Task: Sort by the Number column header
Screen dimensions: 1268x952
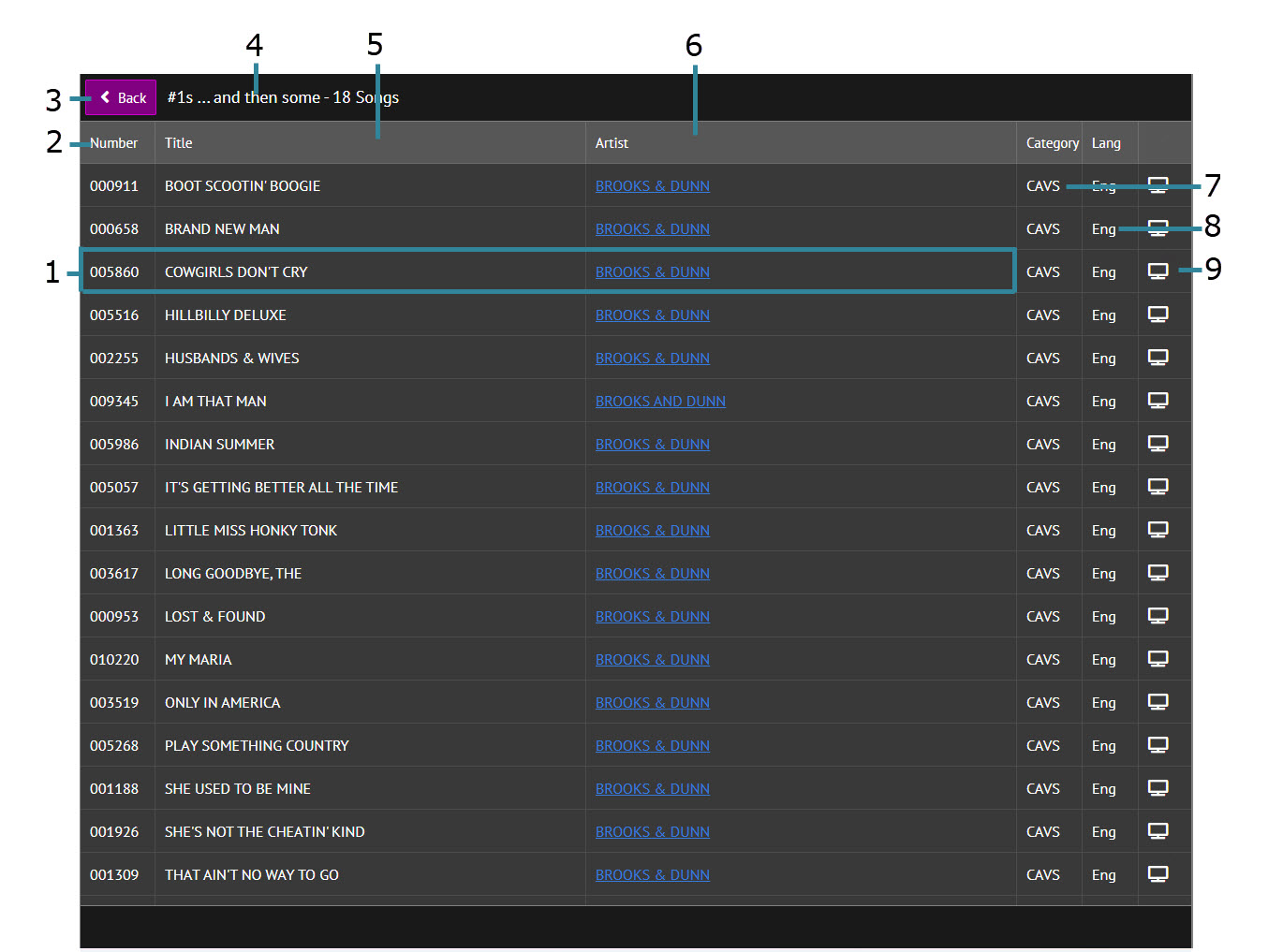Action: [114, 143]
